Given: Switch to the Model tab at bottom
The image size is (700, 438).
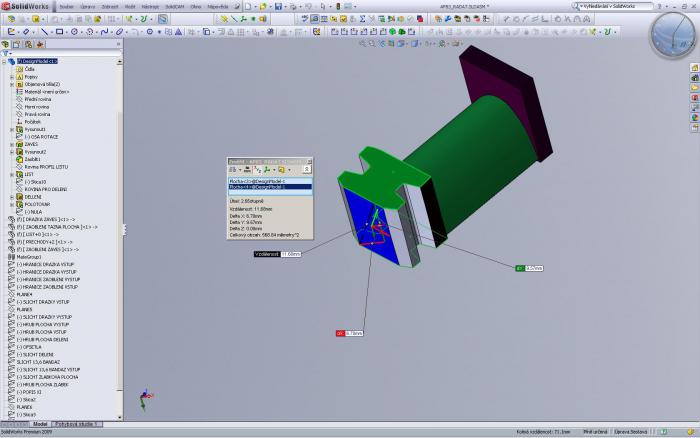Looking at the screenshot, I should pyautogui.click(x=40, y=424).
